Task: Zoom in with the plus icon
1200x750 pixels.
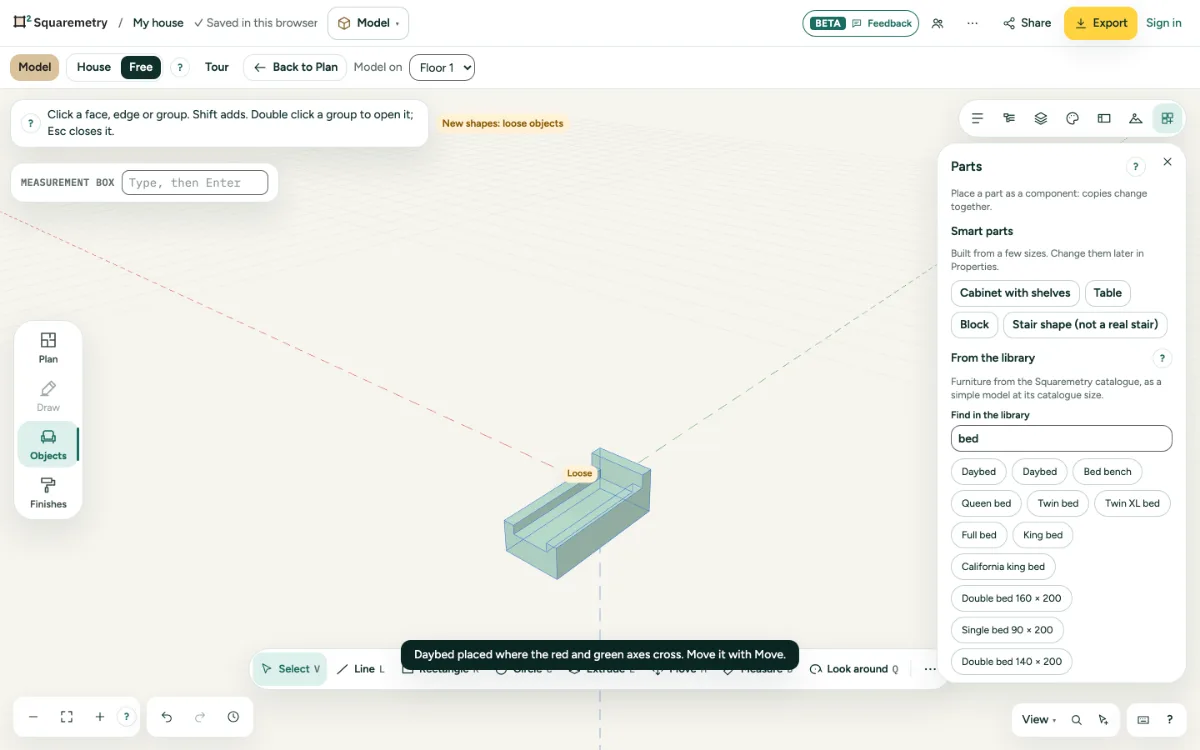Action: [100, 717]
